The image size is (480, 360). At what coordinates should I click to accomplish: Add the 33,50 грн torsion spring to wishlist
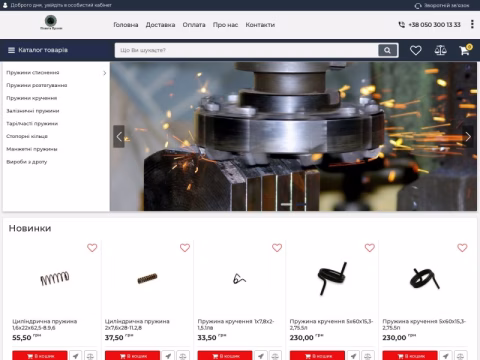(277, 248)
